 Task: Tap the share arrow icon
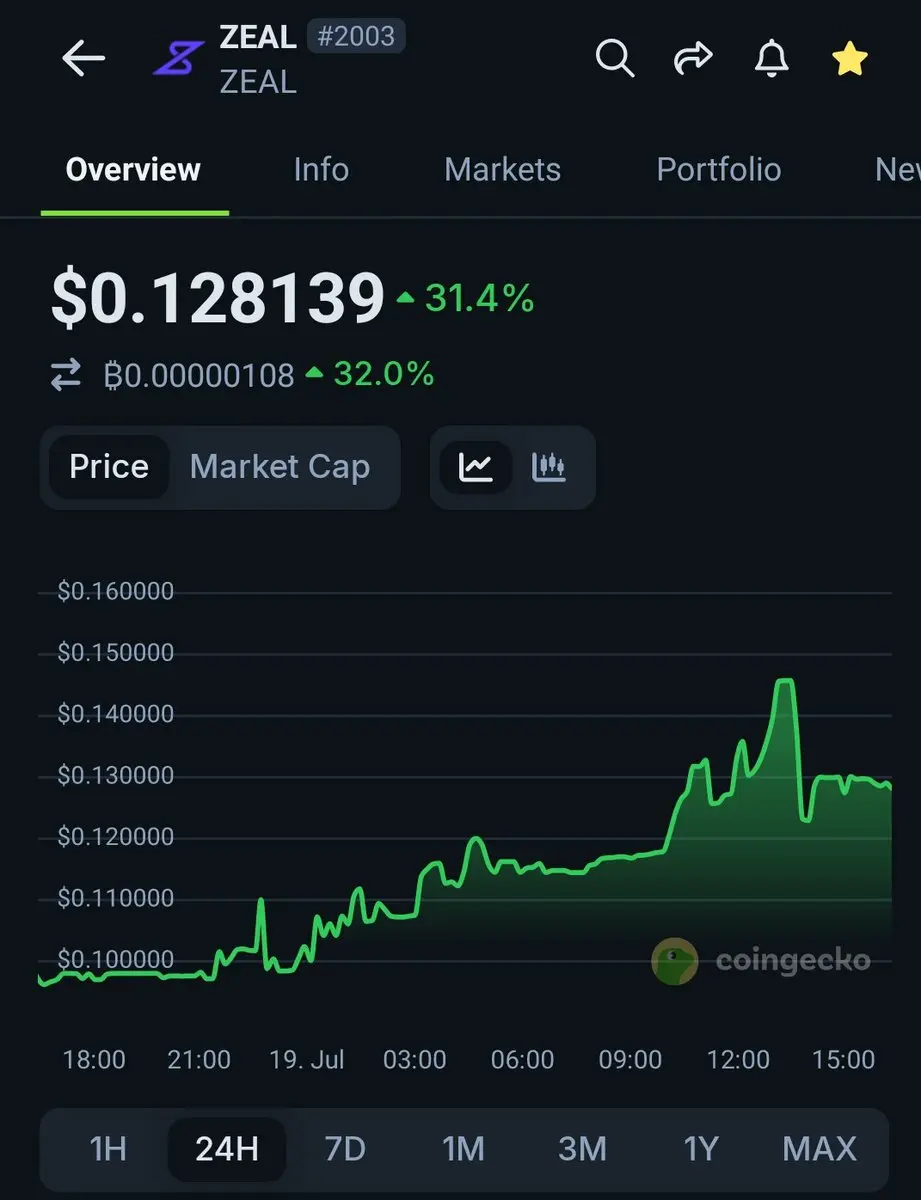[x=693, y=59]
